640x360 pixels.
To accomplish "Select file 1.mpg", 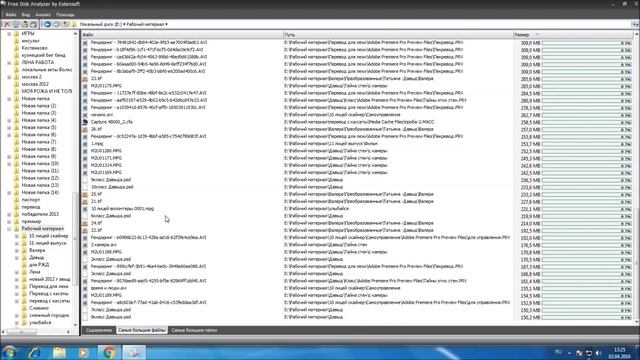I will [x=97, y=144].
